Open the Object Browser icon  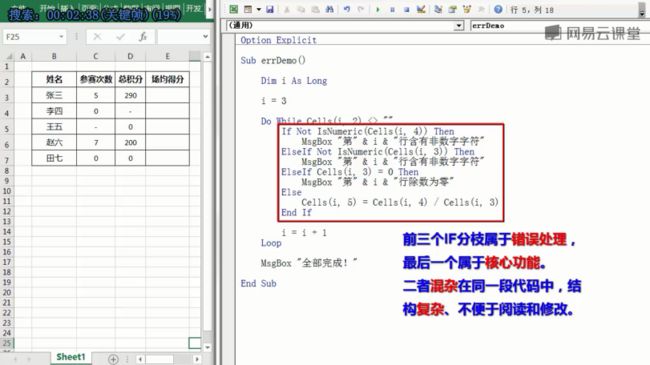click(x=467, y=9)
